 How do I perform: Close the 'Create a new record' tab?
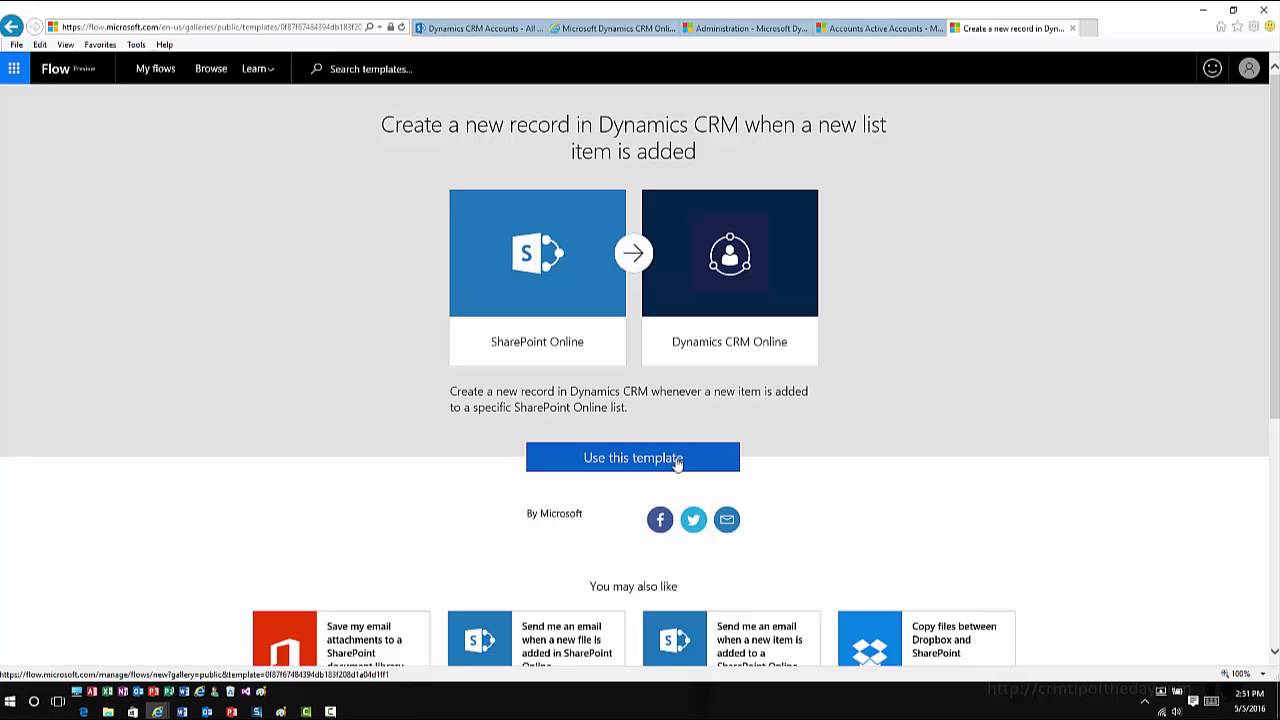click(x=1073, y=28)
